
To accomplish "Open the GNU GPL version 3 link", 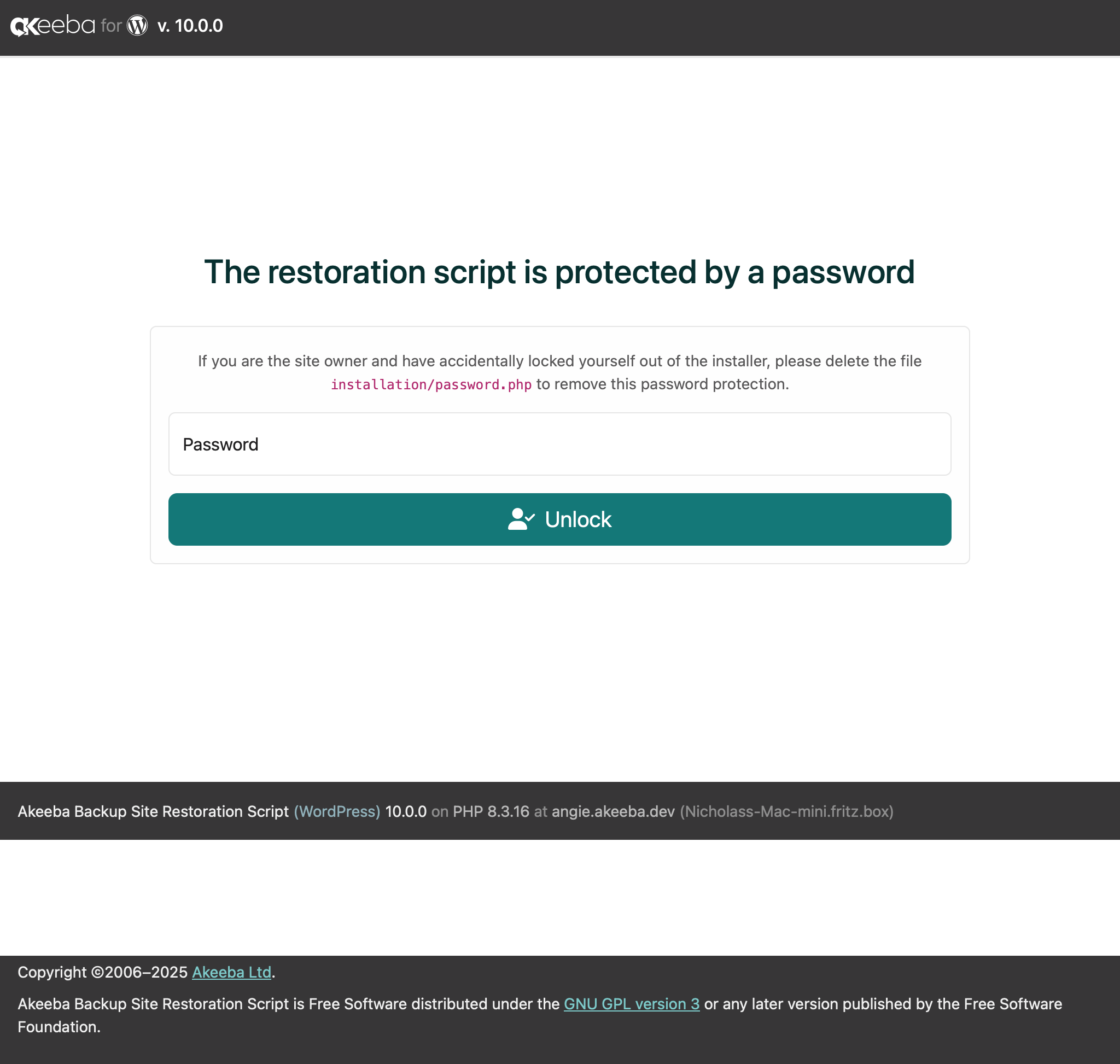I will tap(632, 1004).
